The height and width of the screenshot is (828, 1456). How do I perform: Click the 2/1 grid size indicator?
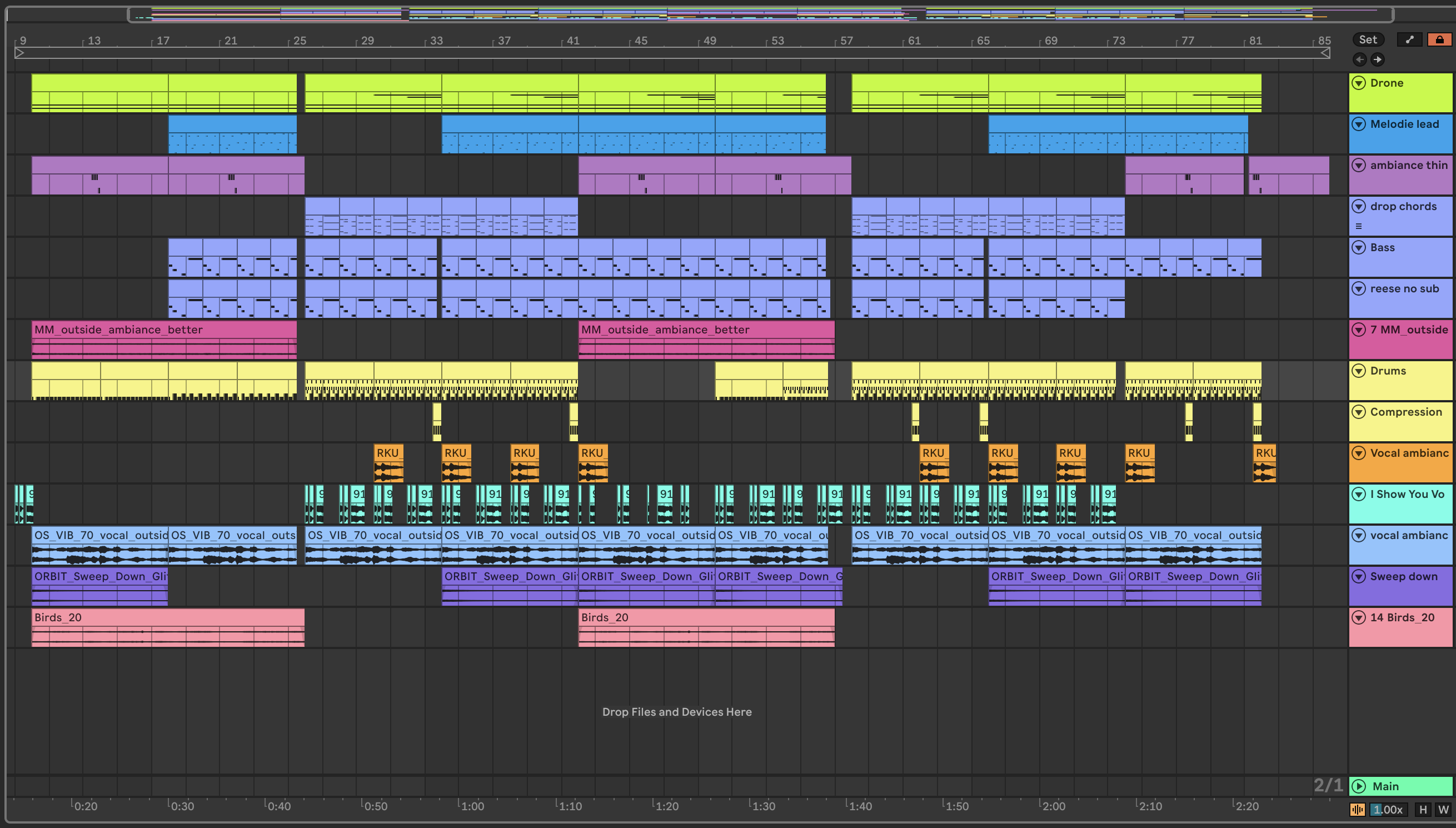pyautogui.click(x=1328, y=785)
